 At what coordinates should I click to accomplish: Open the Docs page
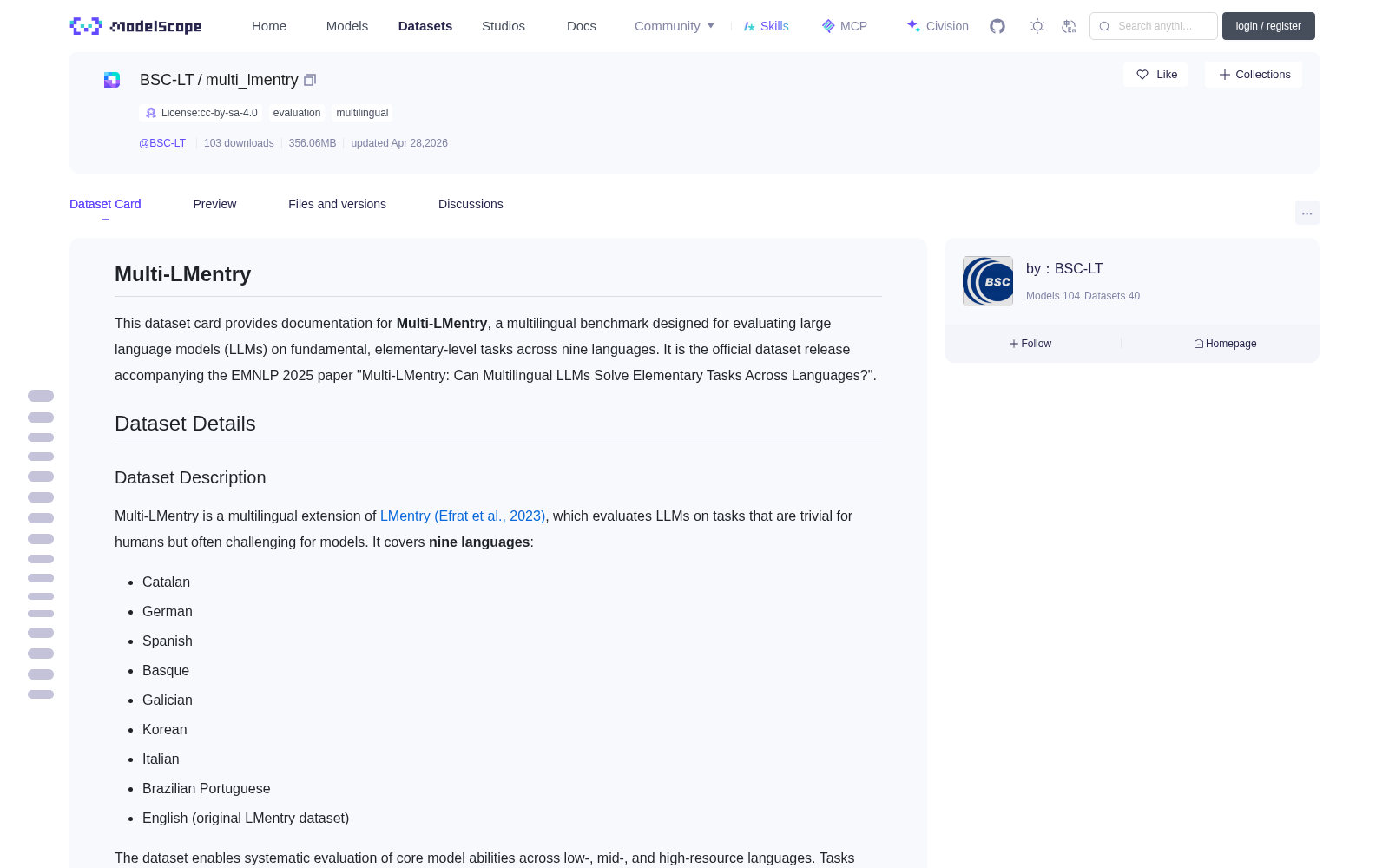point(582,26)
